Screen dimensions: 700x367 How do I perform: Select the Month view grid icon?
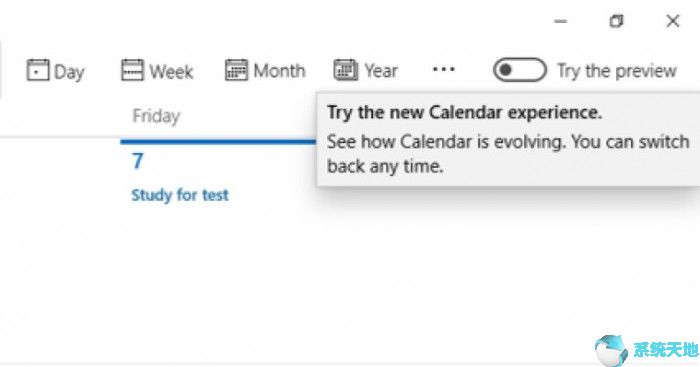coord(236,70)
